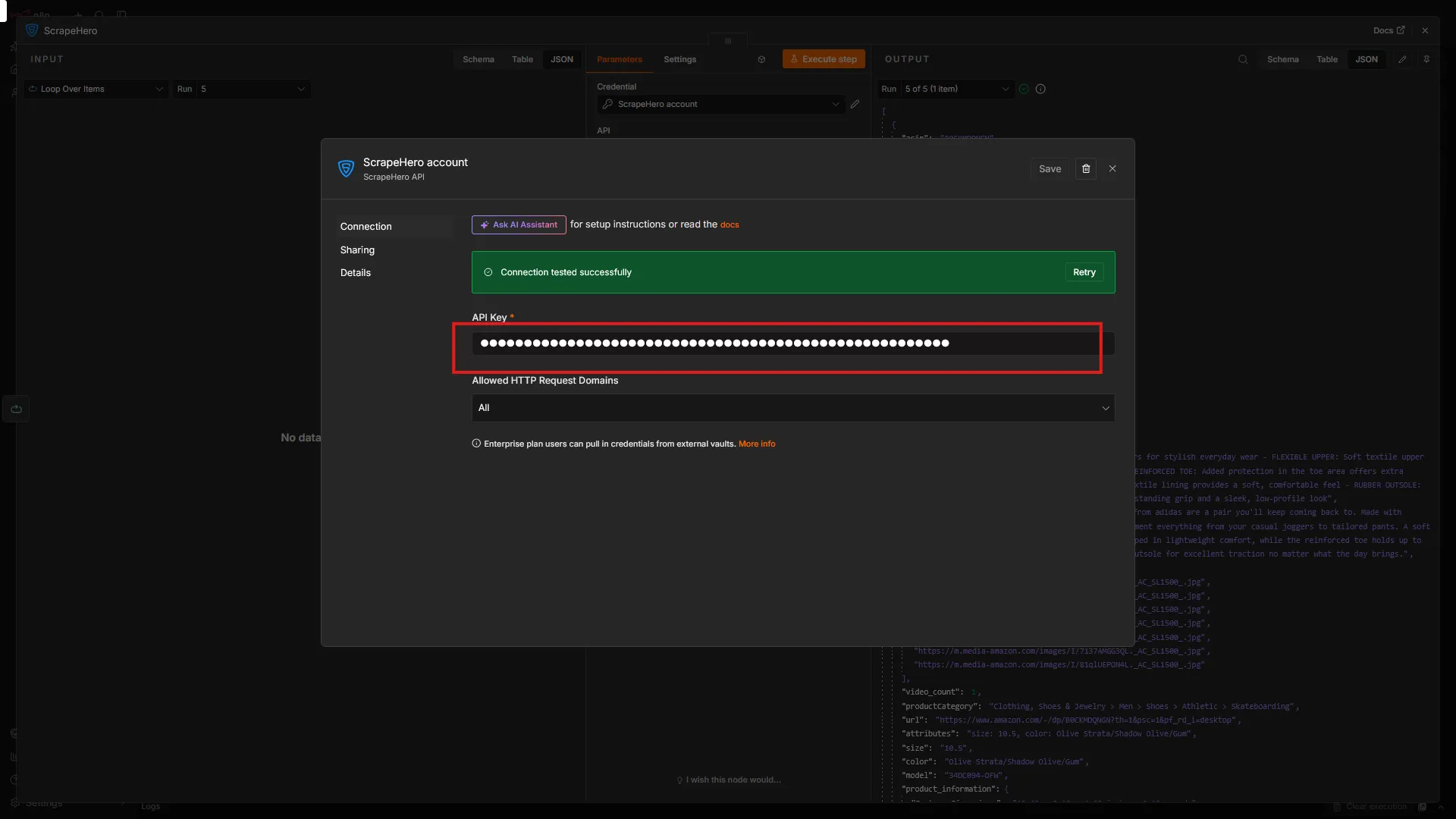This screenshot has height=819, width=1456.
Task: Pin the output data with pin icon
Action: point(1426,59)
